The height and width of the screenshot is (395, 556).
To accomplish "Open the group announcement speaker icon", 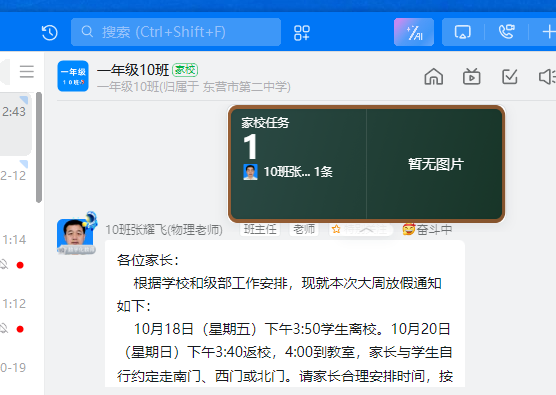I will (x=547, y=77).
